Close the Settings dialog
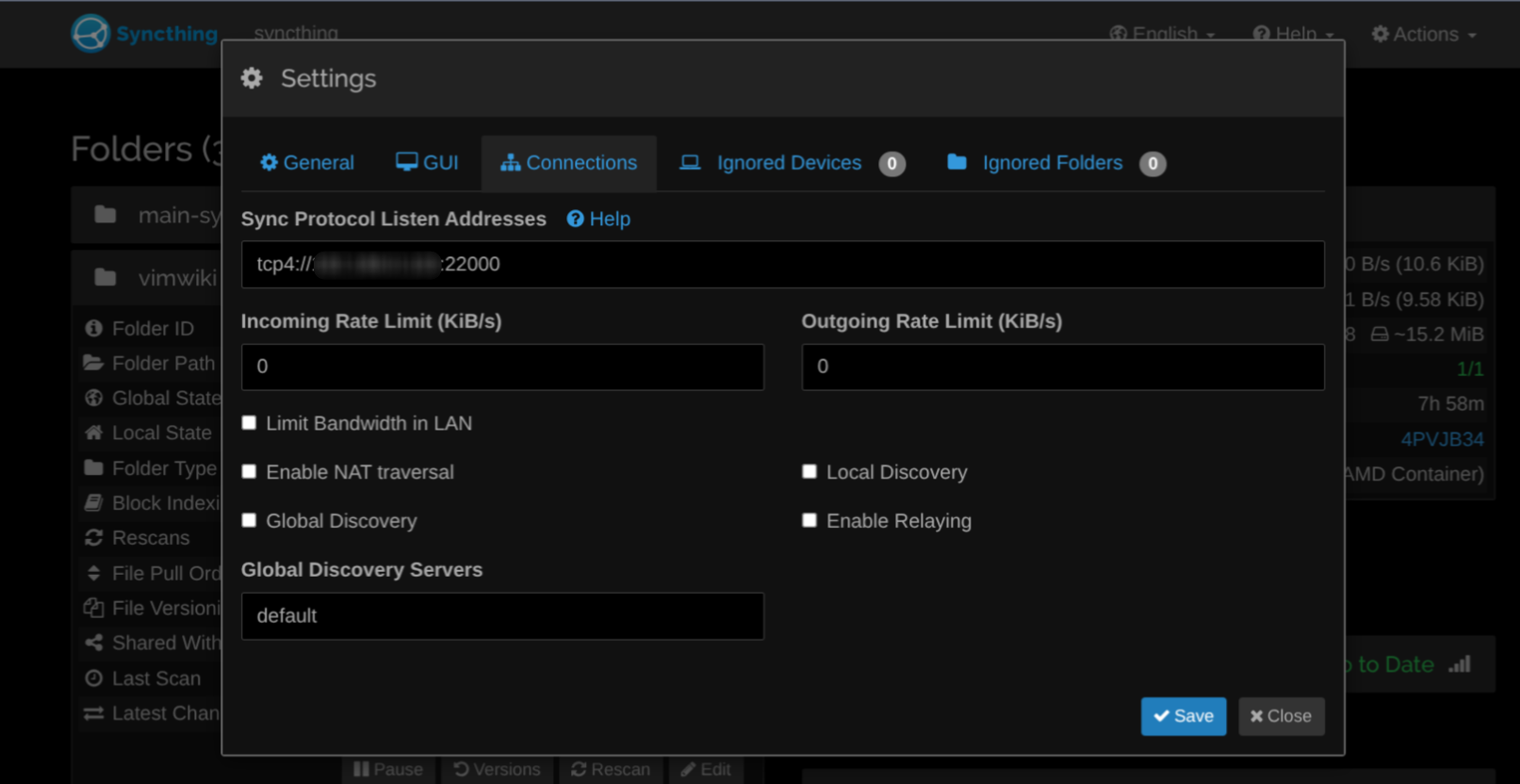This screenshot has width=1520, height=784. (x=1282, y=716)
